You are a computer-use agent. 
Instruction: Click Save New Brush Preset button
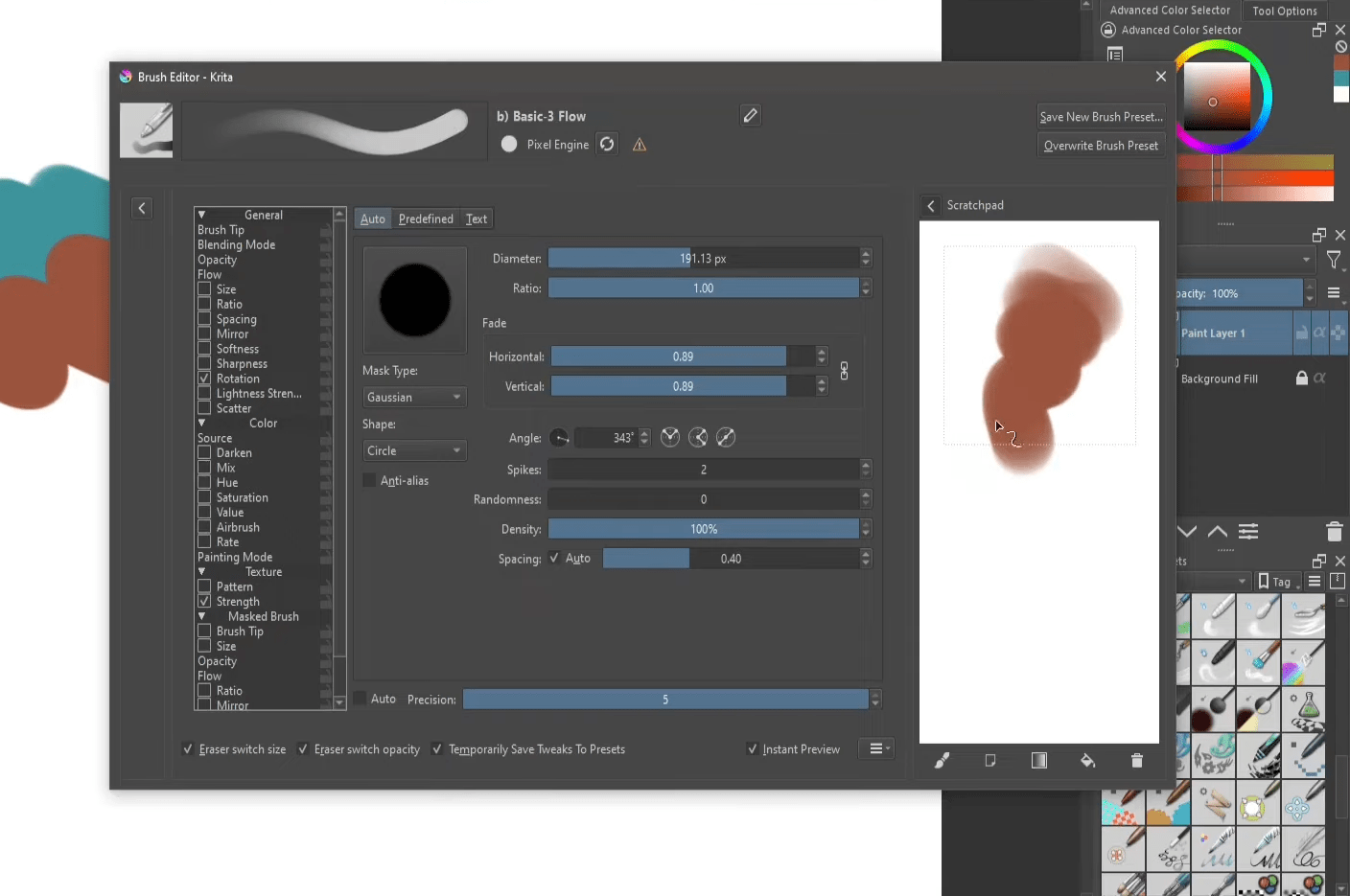coord(1101,116)
